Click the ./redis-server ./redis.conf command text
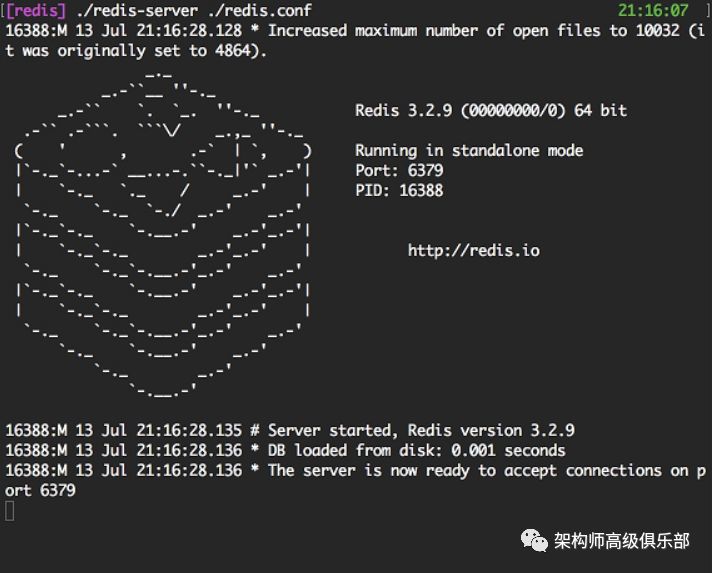The height and width of the screenshot is (573, 713). tap(194, 10)
